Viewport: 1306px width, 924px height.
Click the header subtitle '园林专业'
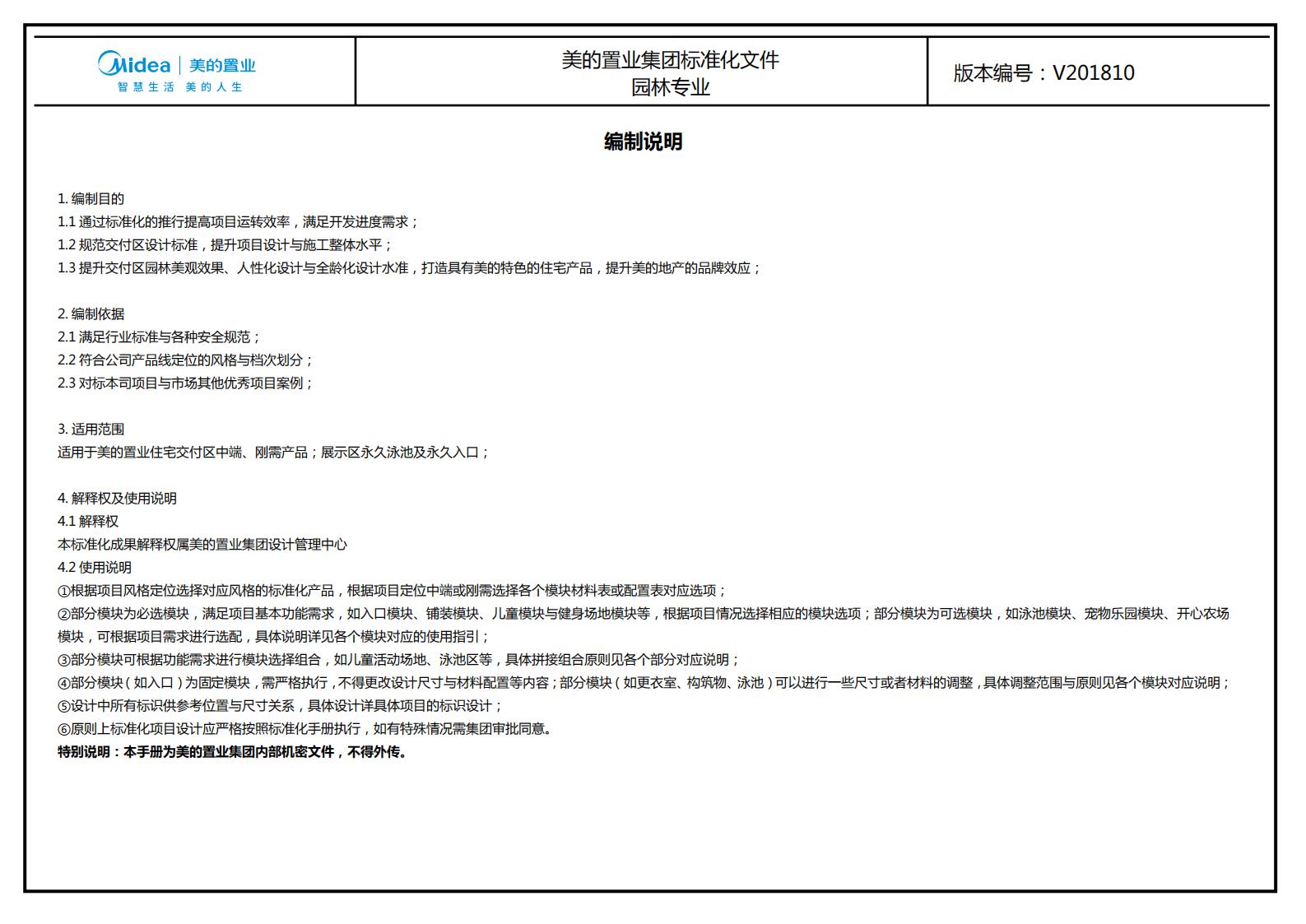[x=671, y=87]
